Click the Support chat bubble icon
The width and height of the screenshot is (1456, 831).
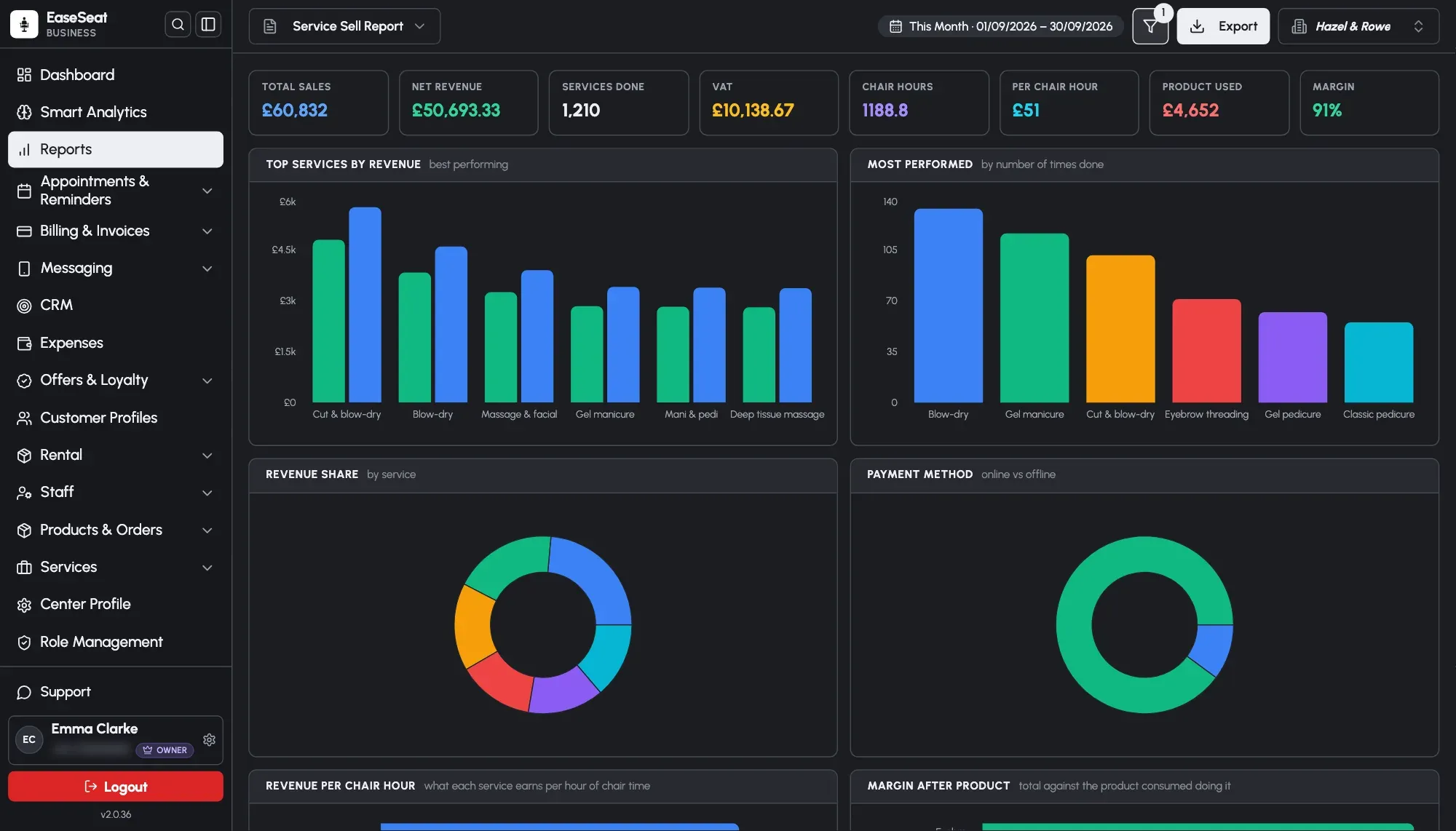coord(24,692)
